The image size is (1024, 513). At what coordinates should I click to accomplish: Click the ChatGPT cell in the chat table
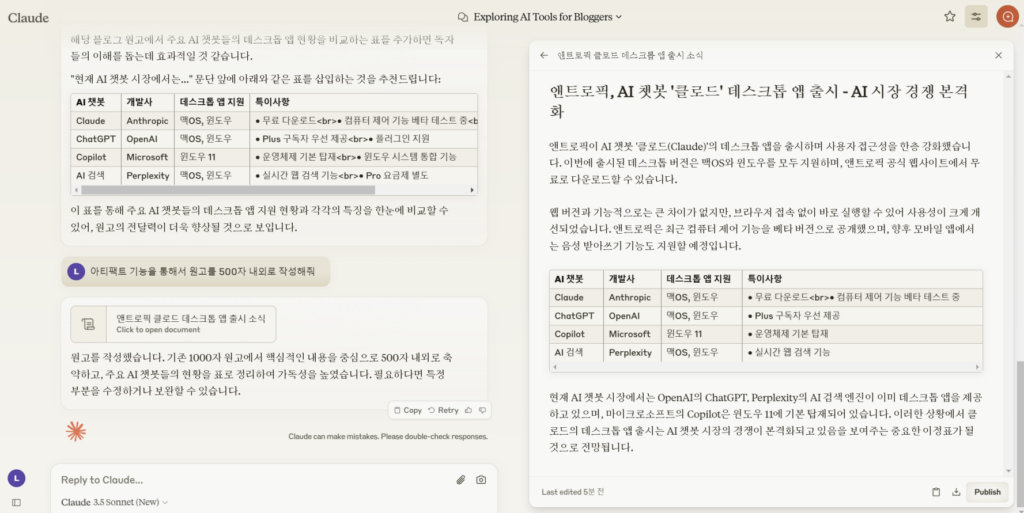point(97,139)
